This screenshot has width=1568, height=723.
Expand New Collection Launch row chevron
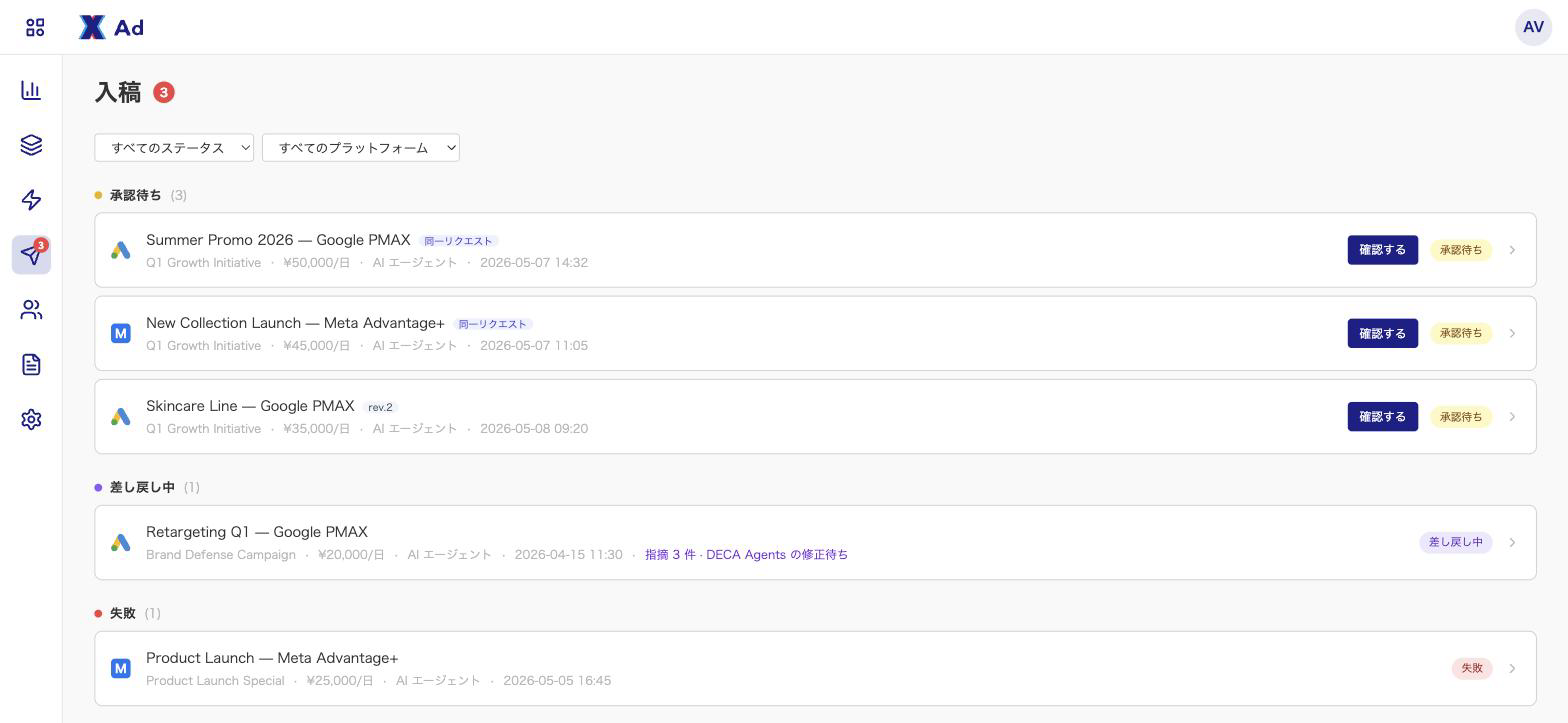click(1512, 333)
